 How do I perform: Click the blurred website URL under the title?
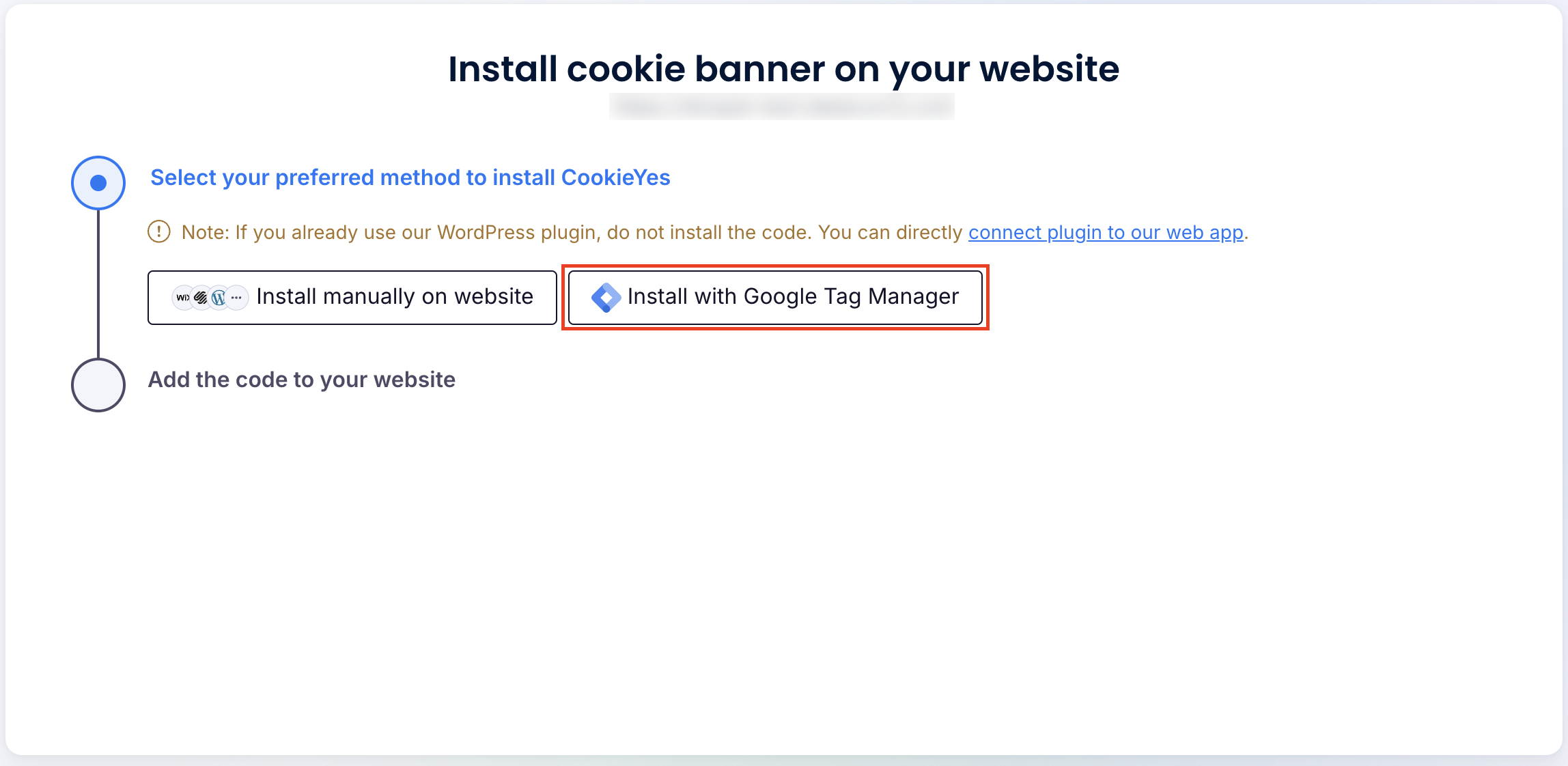[781, 107]
